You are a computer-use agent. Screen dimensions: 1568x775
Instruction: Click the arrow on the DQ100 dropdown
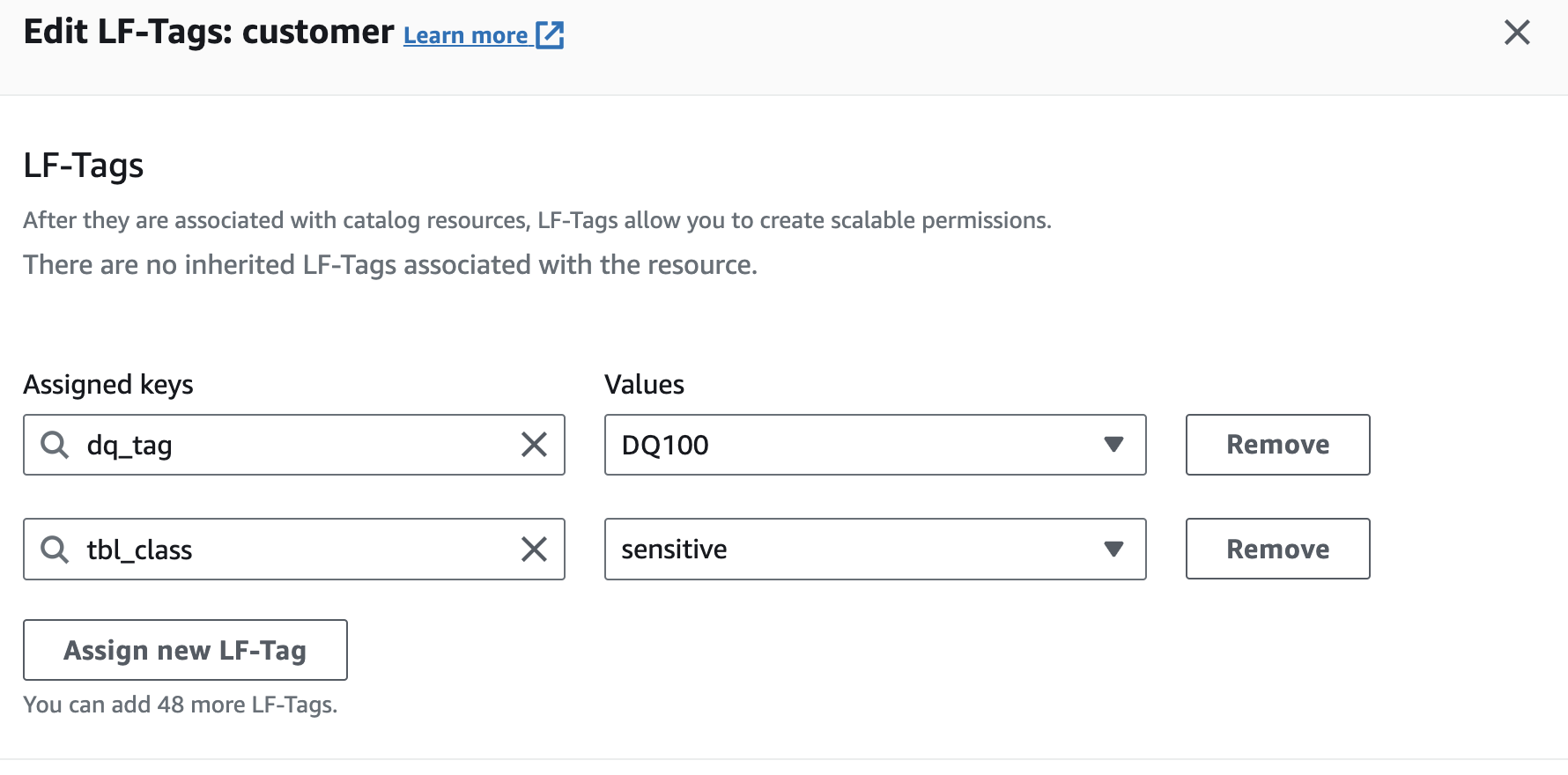[1113, 445]
